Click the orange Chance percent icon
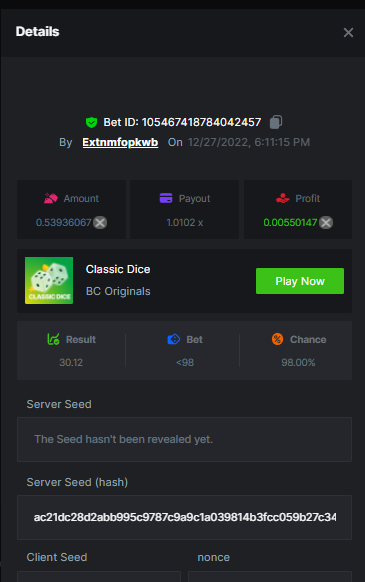Viewport: 365px width, 582px height. click(277, 339)
